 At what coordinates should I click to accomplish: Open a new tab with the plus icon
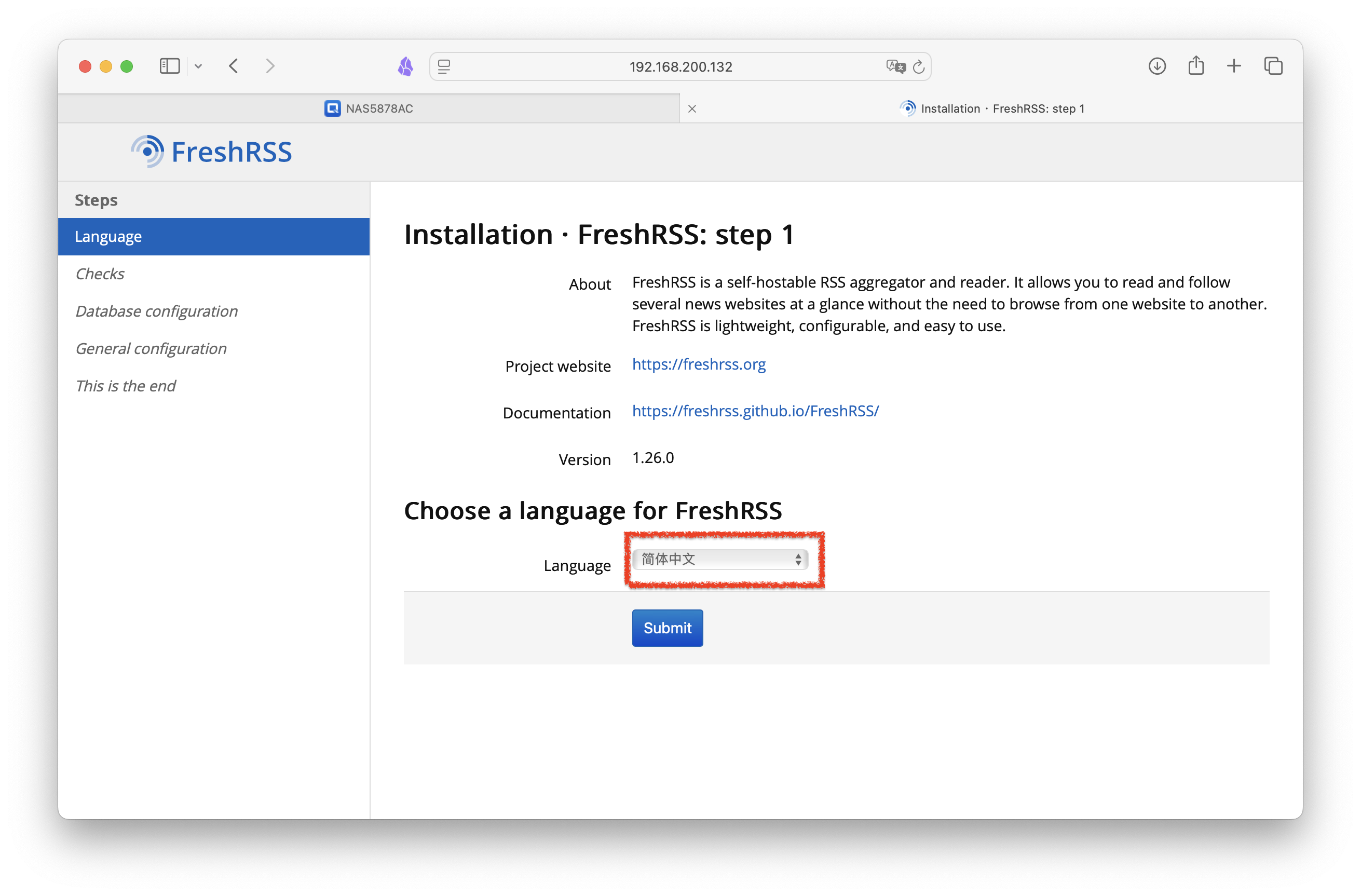pos(1234,66)
